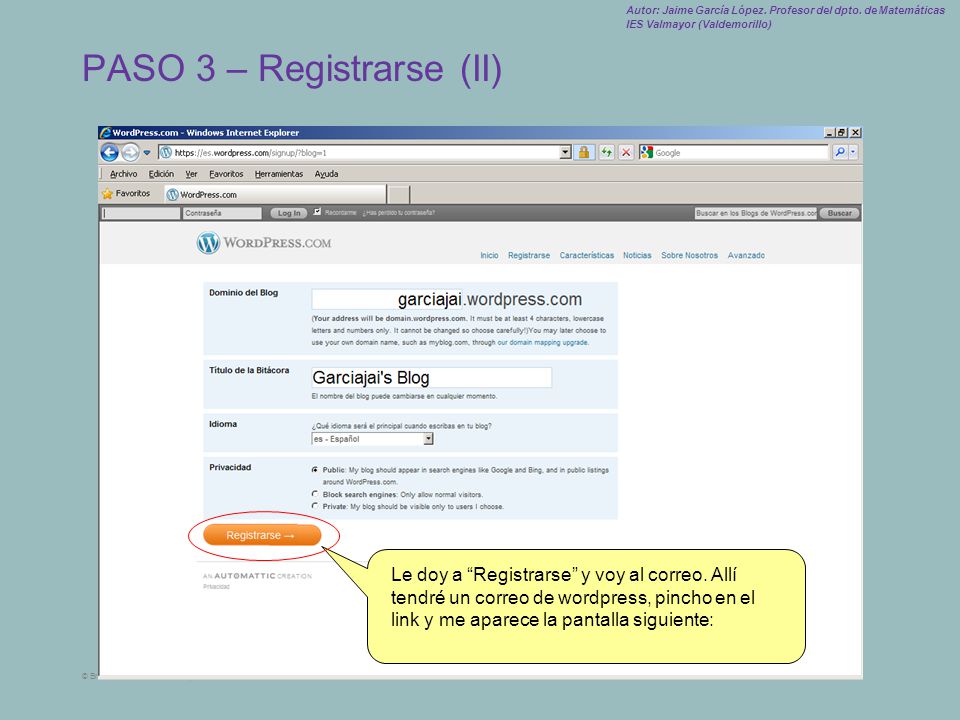Click the domain mapping upgrade link
This screenshot has width=960, height=720.
coord(543,342)
